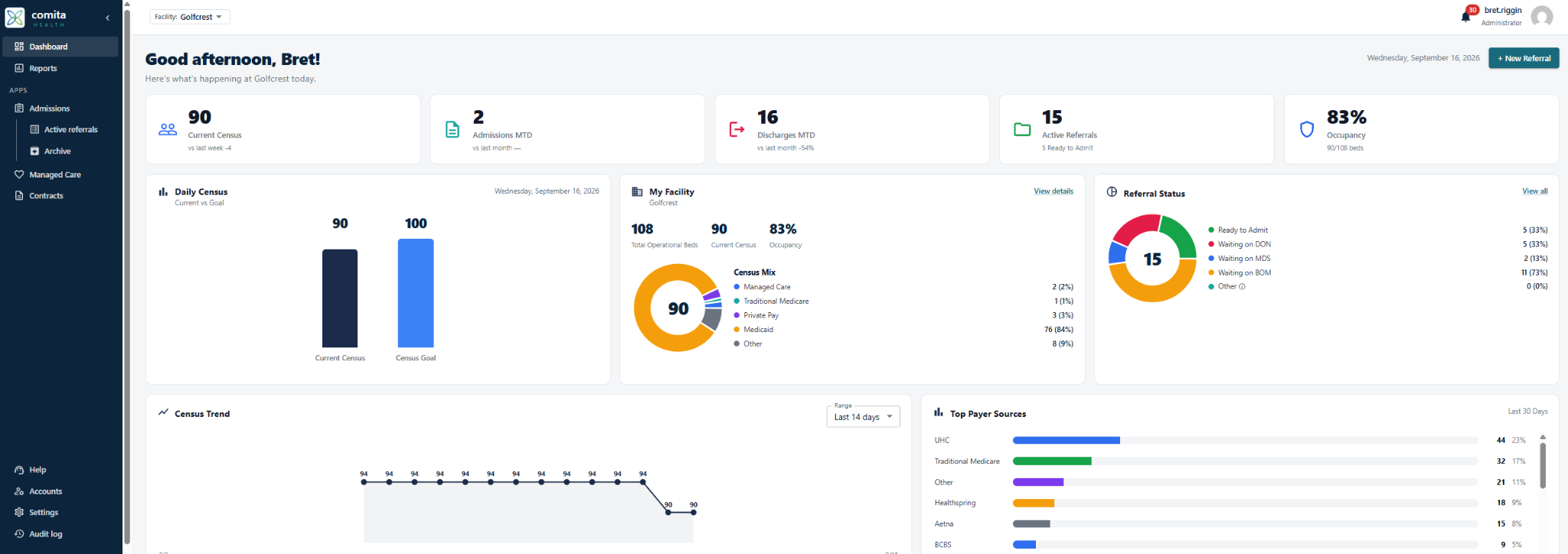
Task: Open the Contracts page
Action: point(60,196)
